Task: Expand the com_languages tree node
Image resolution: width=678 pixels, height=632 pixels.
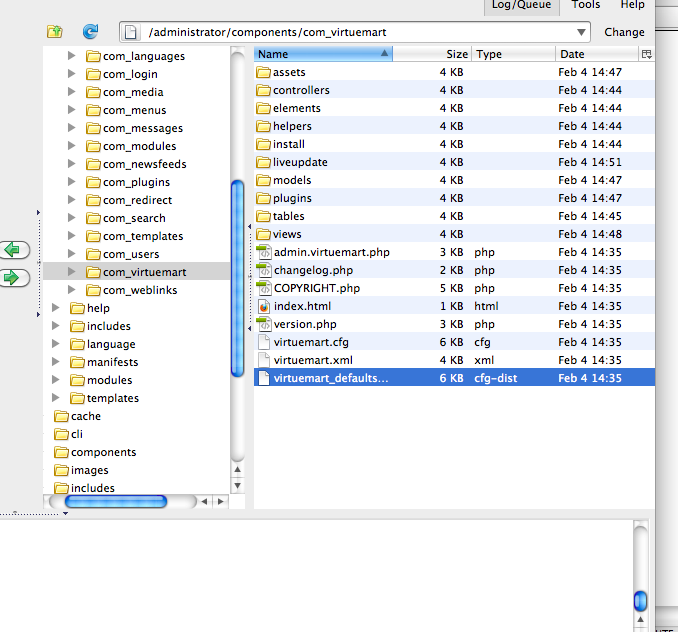Action: pyautogui.click(x=71, y=56)
